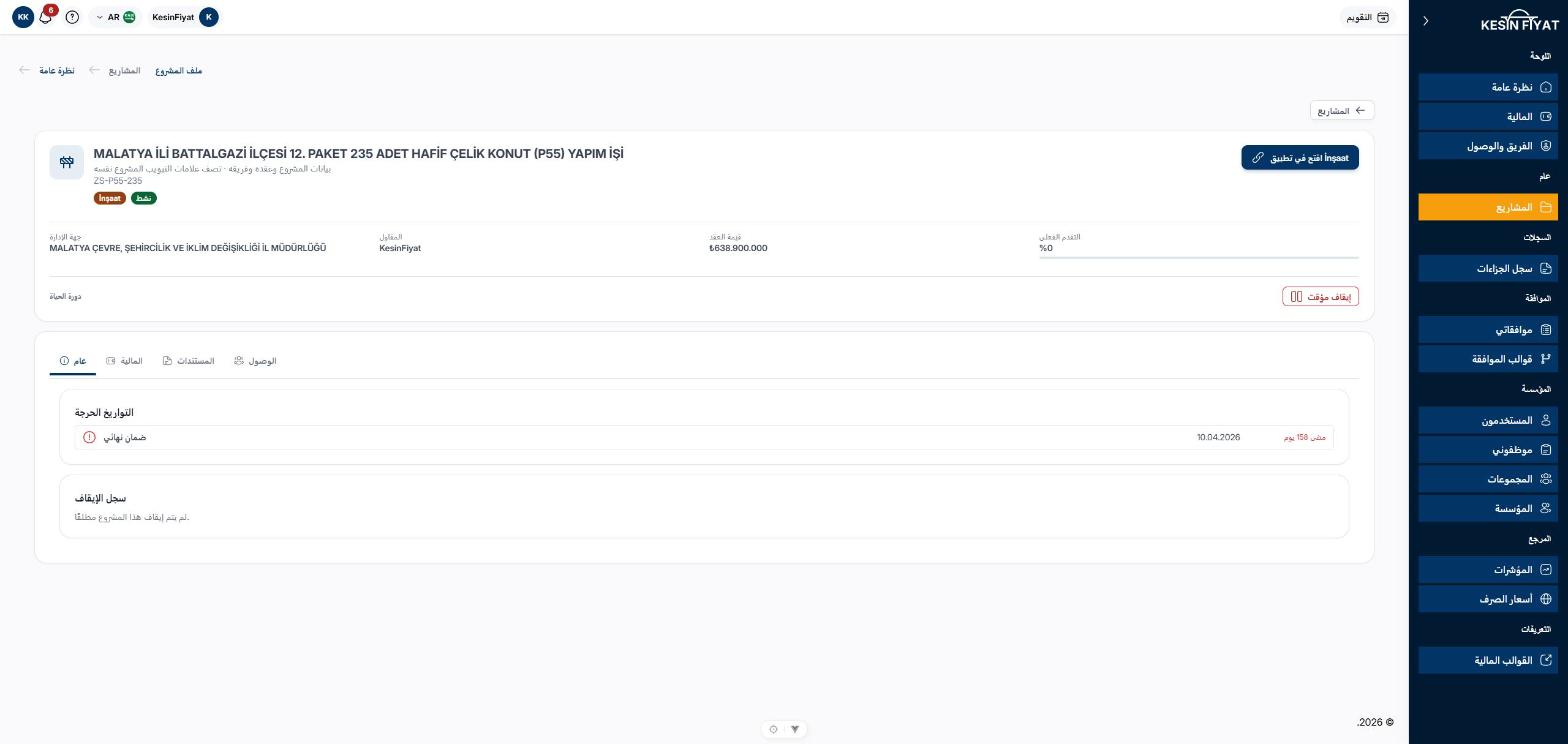1568x744 pixels.
Task: Open the KesinFiyat organization switcher
Action: pyautogui.click(x=185, y=17)
